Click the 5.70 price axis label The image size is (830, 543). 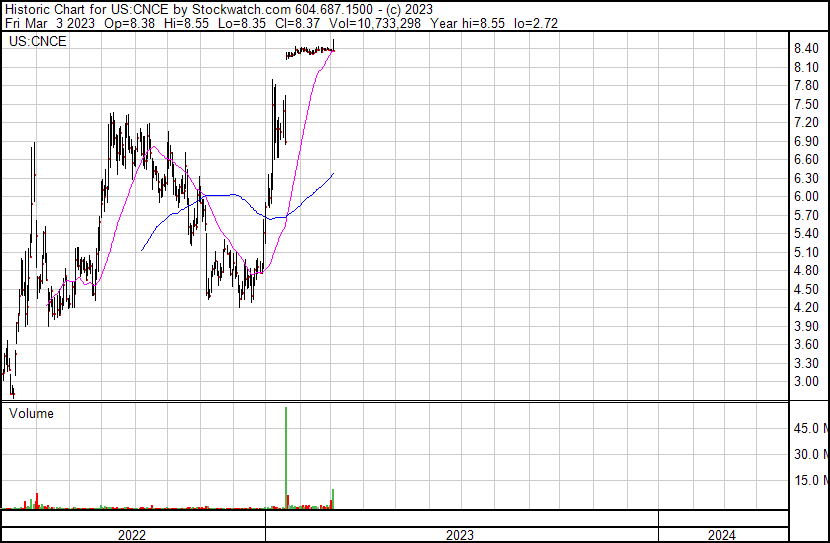coord(806,215)
